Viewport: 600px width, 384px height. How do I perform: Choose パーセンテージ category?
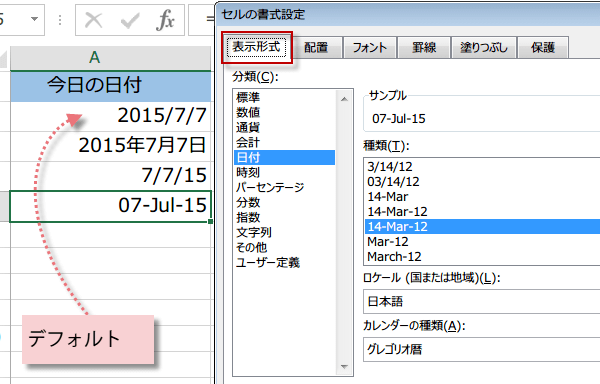click(x=284, y=187)
